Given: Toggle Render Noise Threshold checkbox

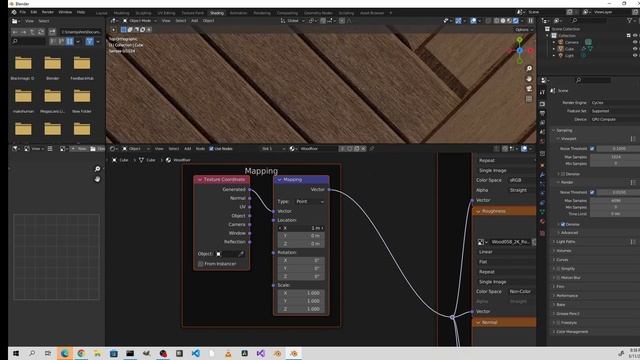Looking at the screenshot, I should (x=592, y=192).
